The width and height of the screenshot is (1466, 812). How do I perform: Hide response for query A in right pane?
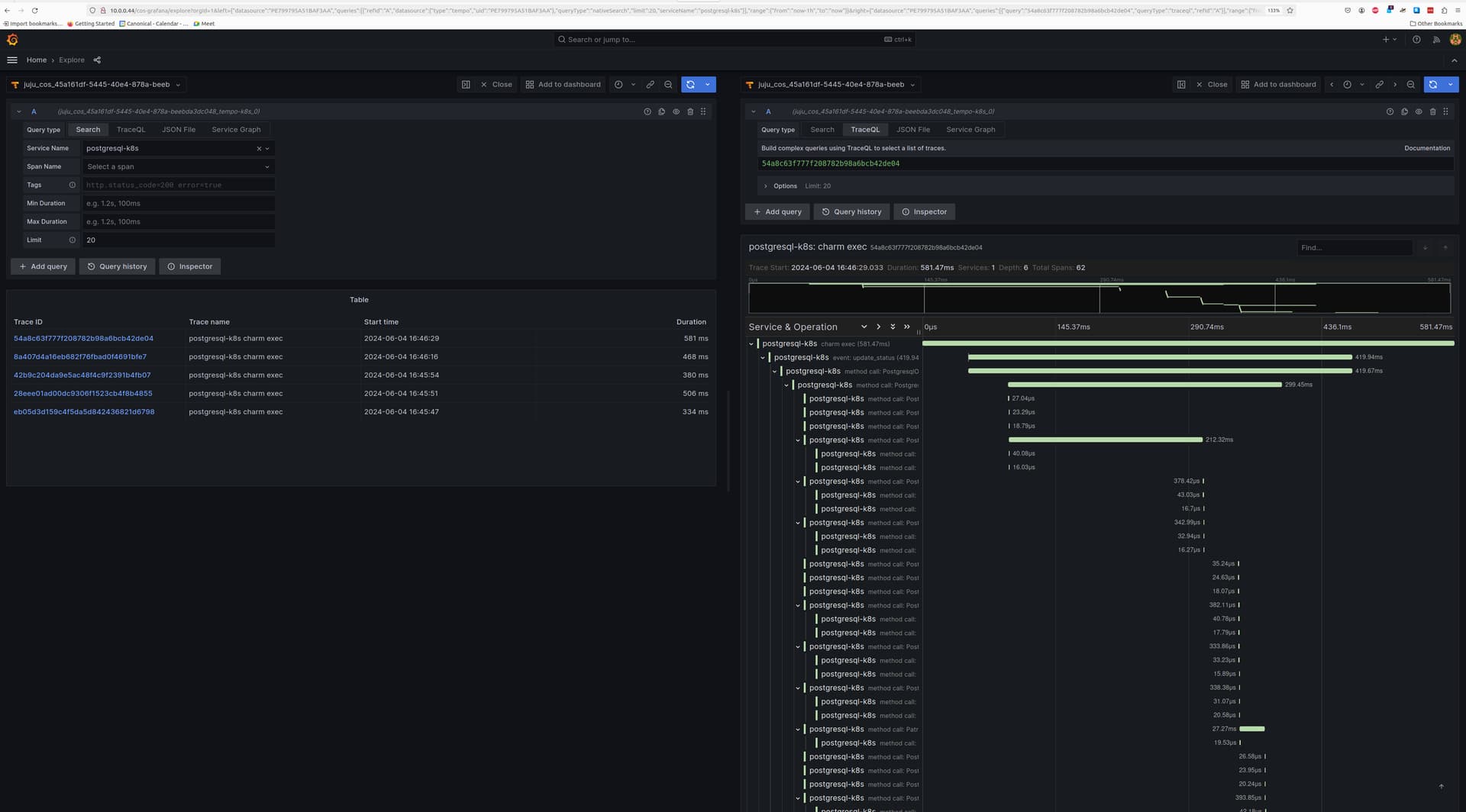(x=1419, y=111)
